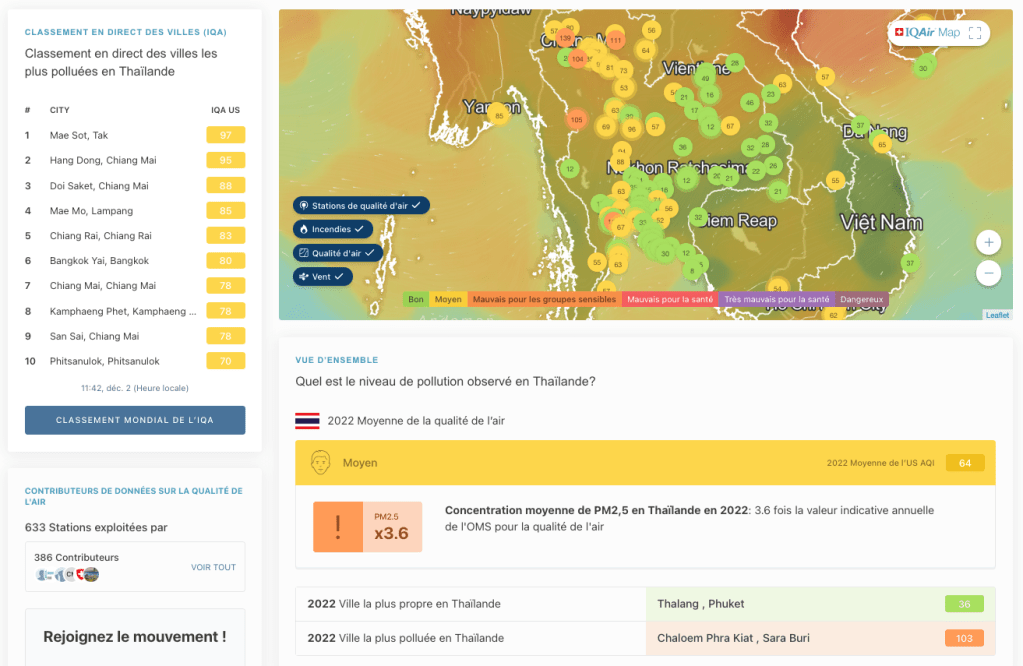The image size is (1023, 666).
Task: Turn off the Qualité d'air map layer
Action: tap(337, 253)
